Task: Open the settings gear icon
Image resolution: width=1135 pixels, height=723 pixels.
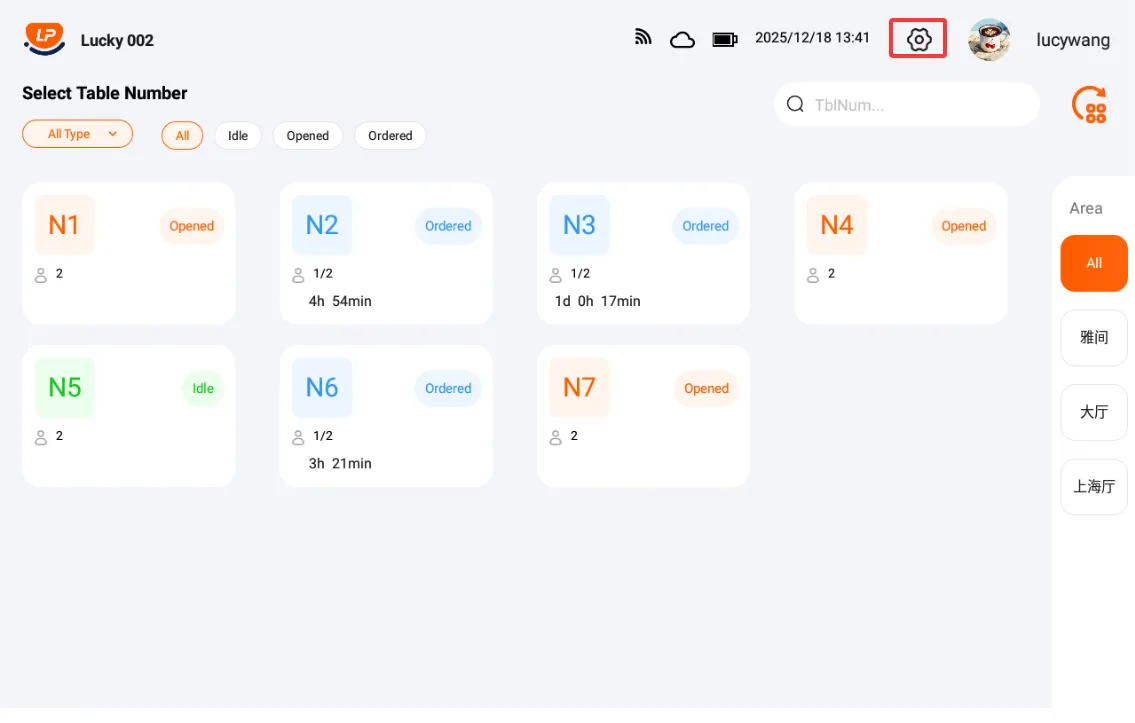Action: pos(919,39)
